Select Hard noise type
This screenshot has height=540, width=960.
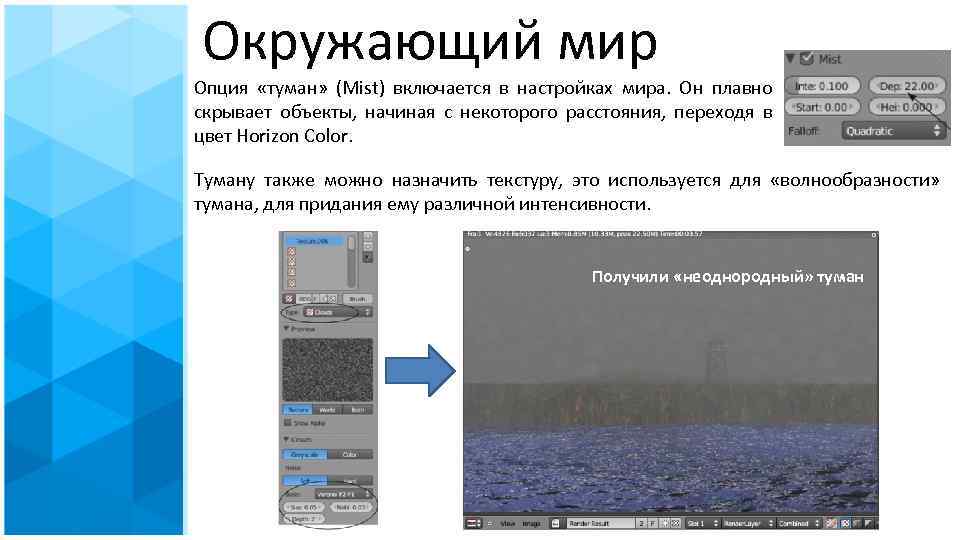[x=350, y=481]
